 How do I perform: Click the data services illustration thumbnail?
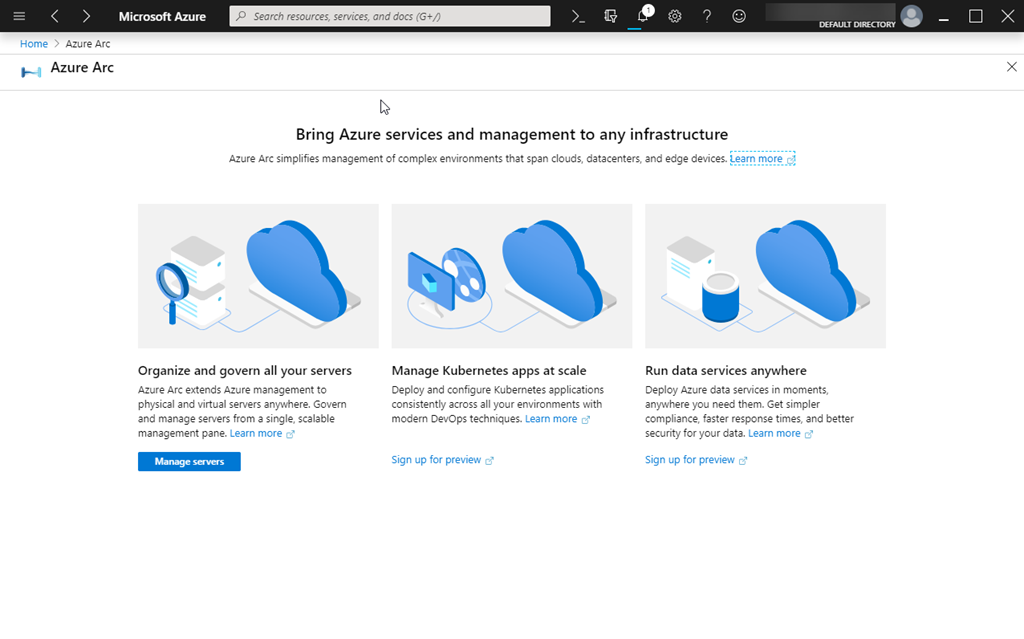point(765,276)
